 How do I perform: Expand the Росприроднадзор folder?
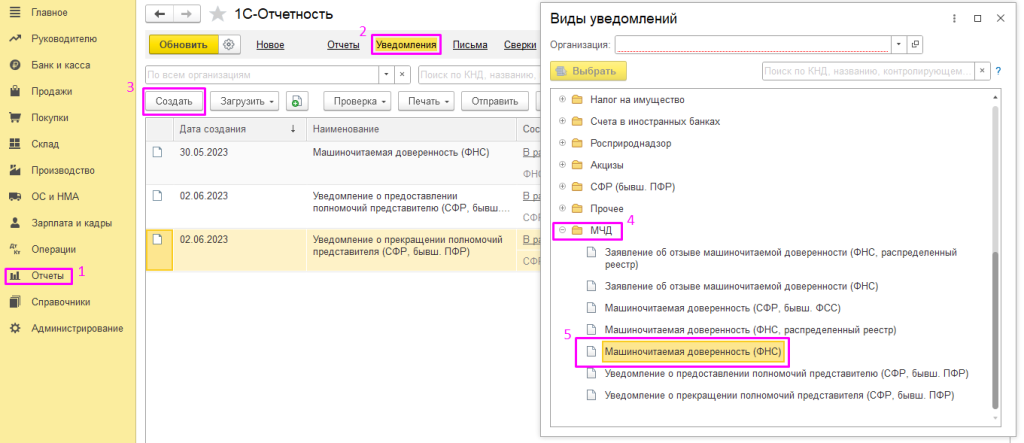click(562, 143)
